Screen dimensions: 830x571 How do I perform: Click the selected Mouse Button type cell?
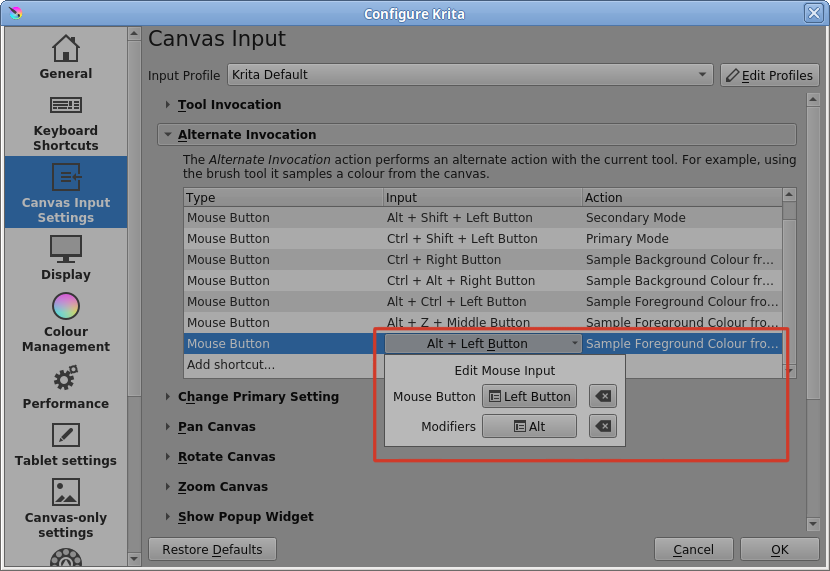[283, 343]
